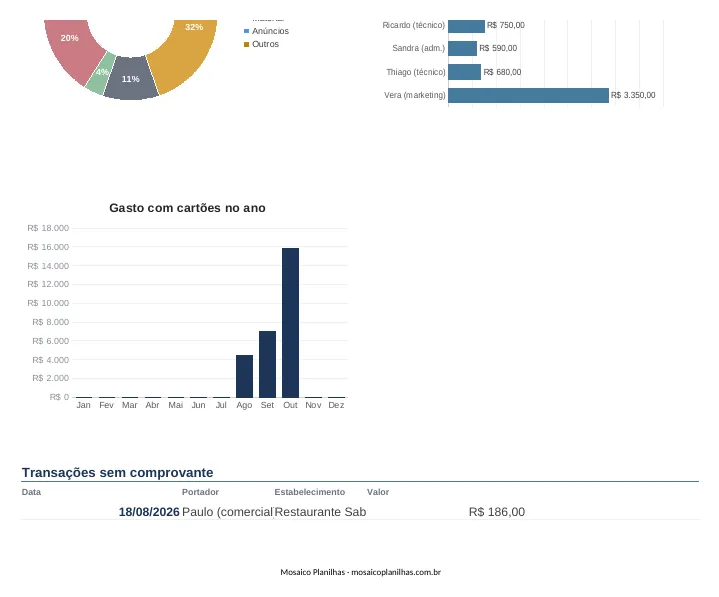The height and width of the screenshot is (597, 719).
Task: Click the 'Transações sem comprovante' heading
Action: point(117,473)
